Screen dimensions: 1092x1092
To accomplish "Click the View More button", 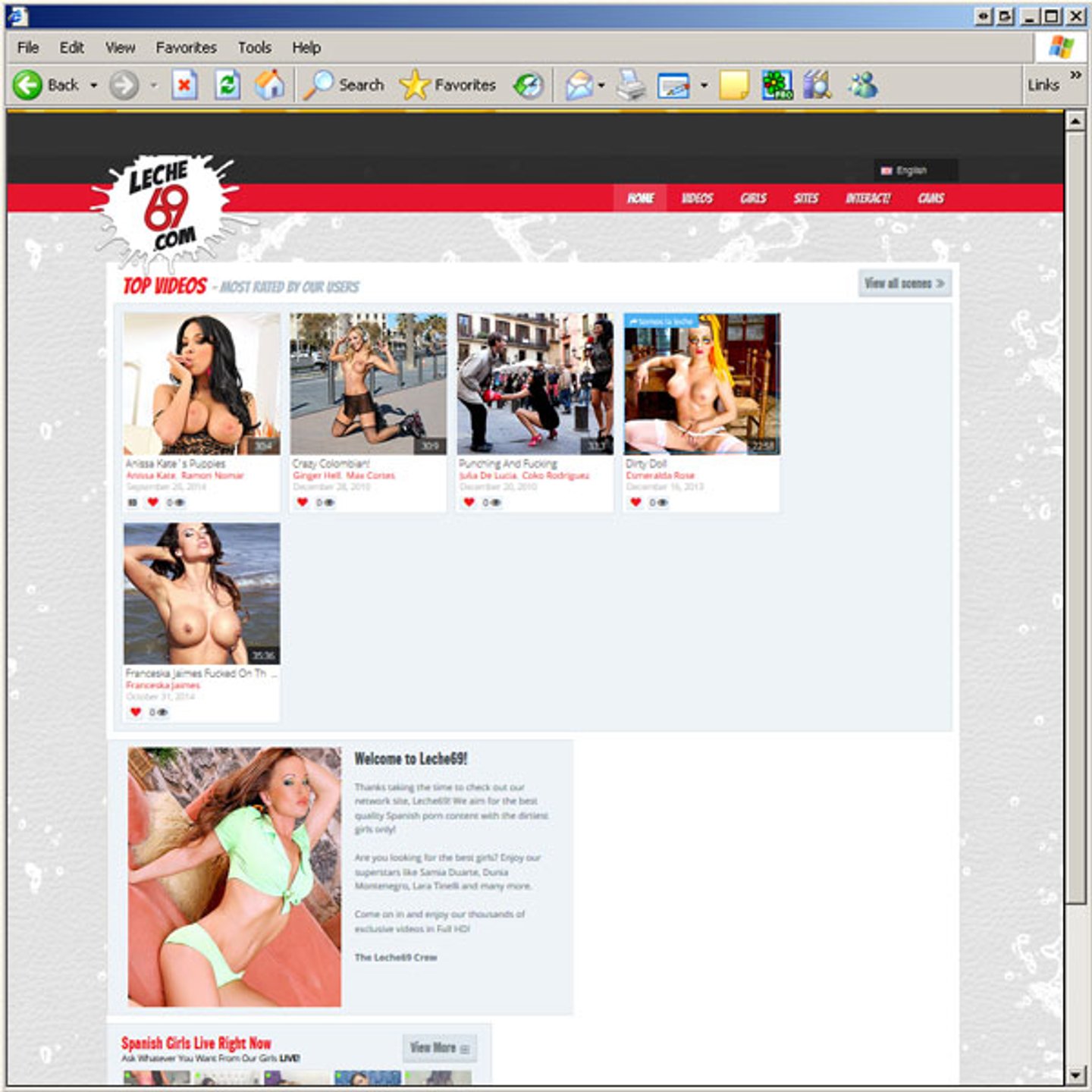I will [x=439, y=1048].
